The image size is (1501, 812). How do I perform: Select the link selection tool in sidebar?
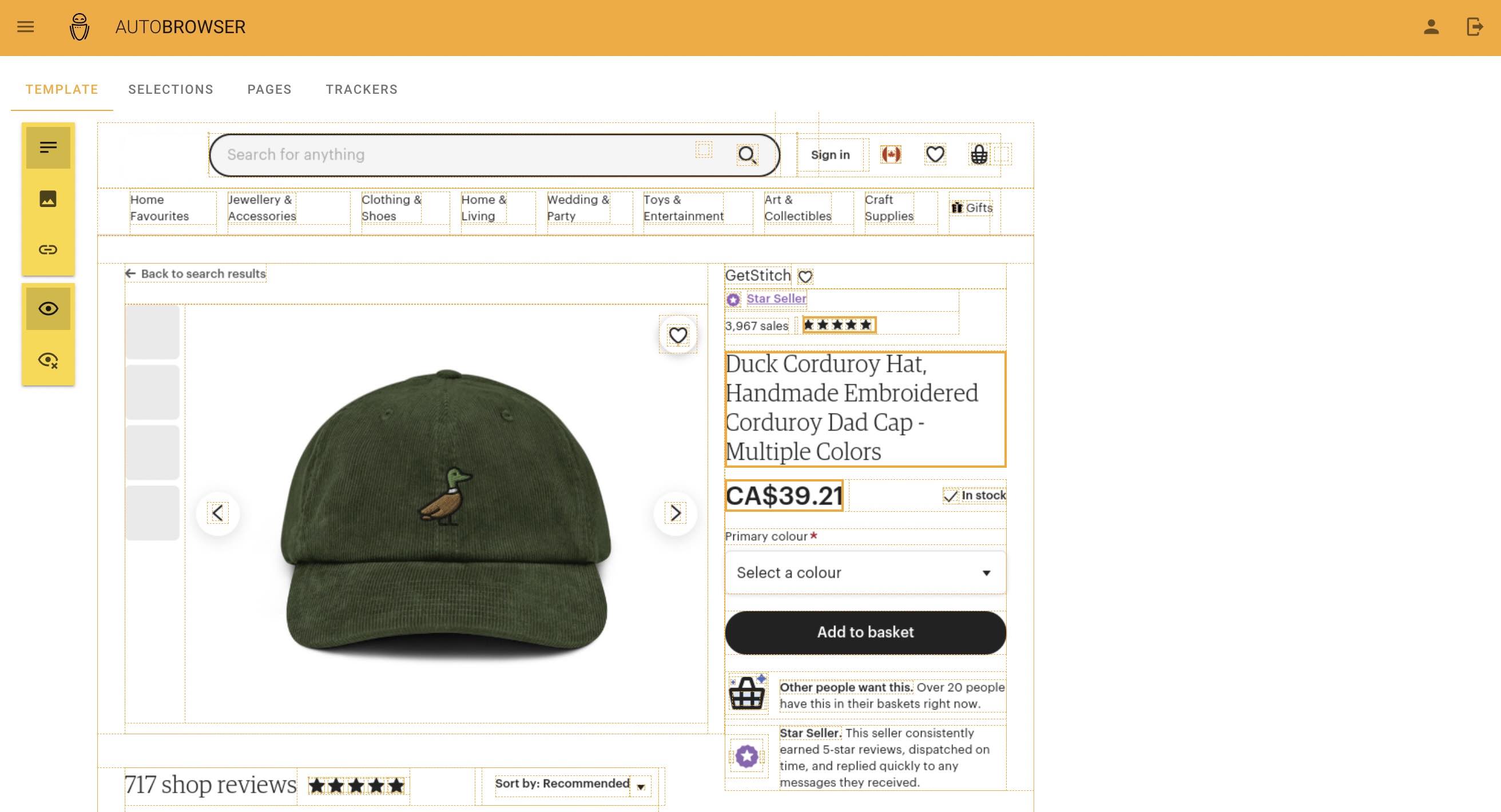point(48,250)
